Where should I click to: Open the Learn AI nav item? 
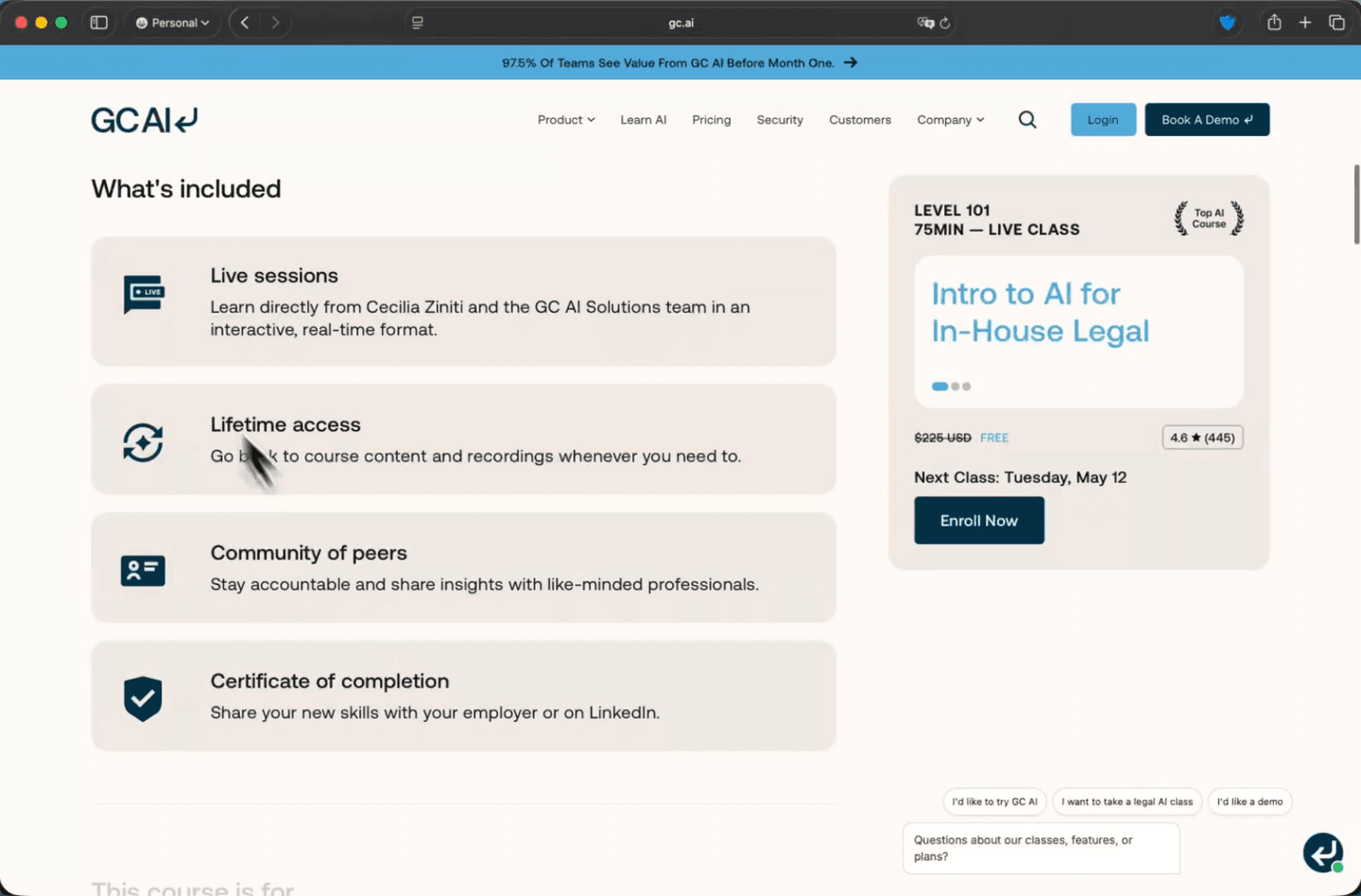pyautogui.click(x=644, y=120)
